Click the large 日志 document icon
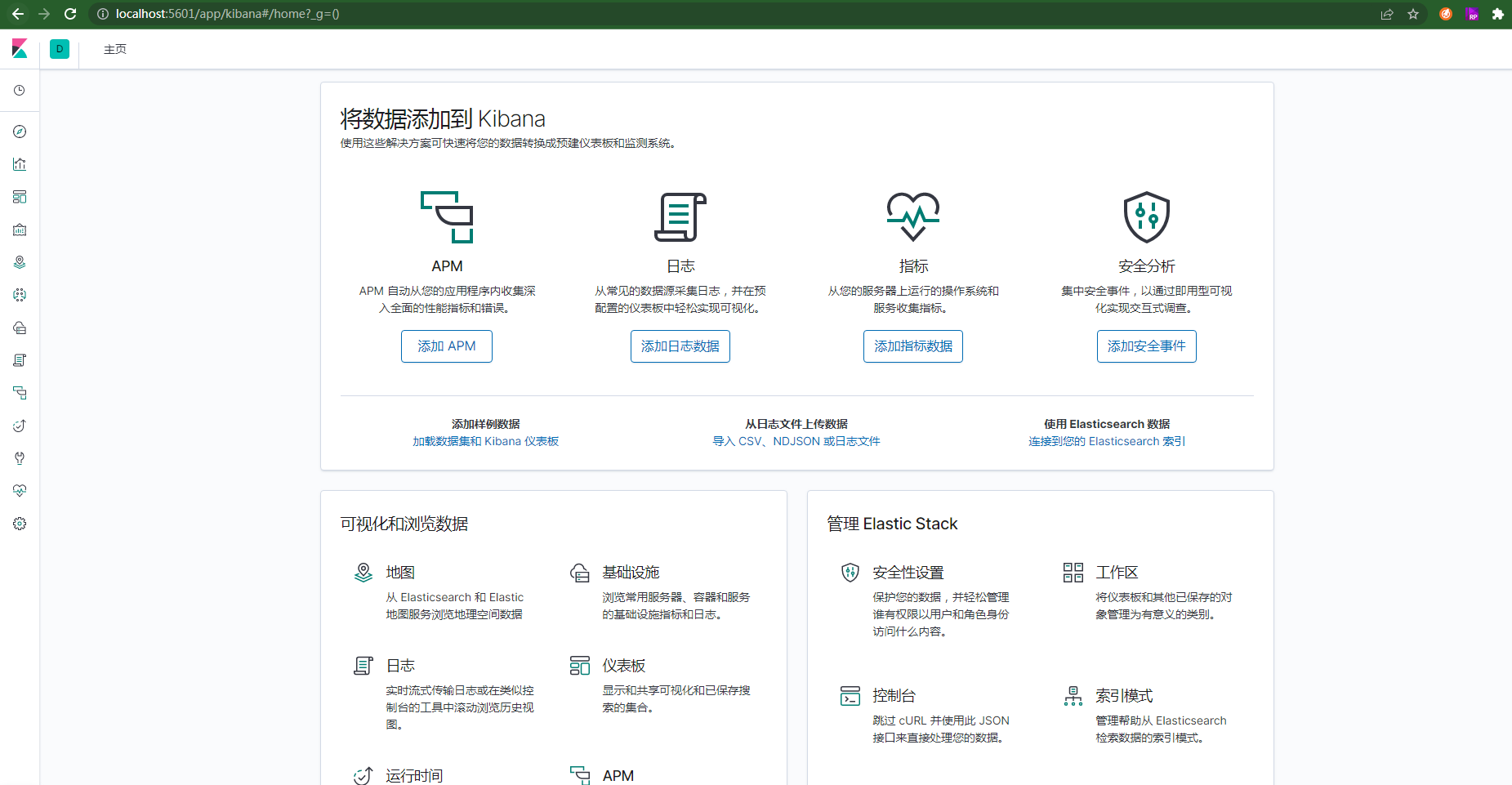This screenshot has width=1512, height=785. pyautogui.click(x=680, y=217)
